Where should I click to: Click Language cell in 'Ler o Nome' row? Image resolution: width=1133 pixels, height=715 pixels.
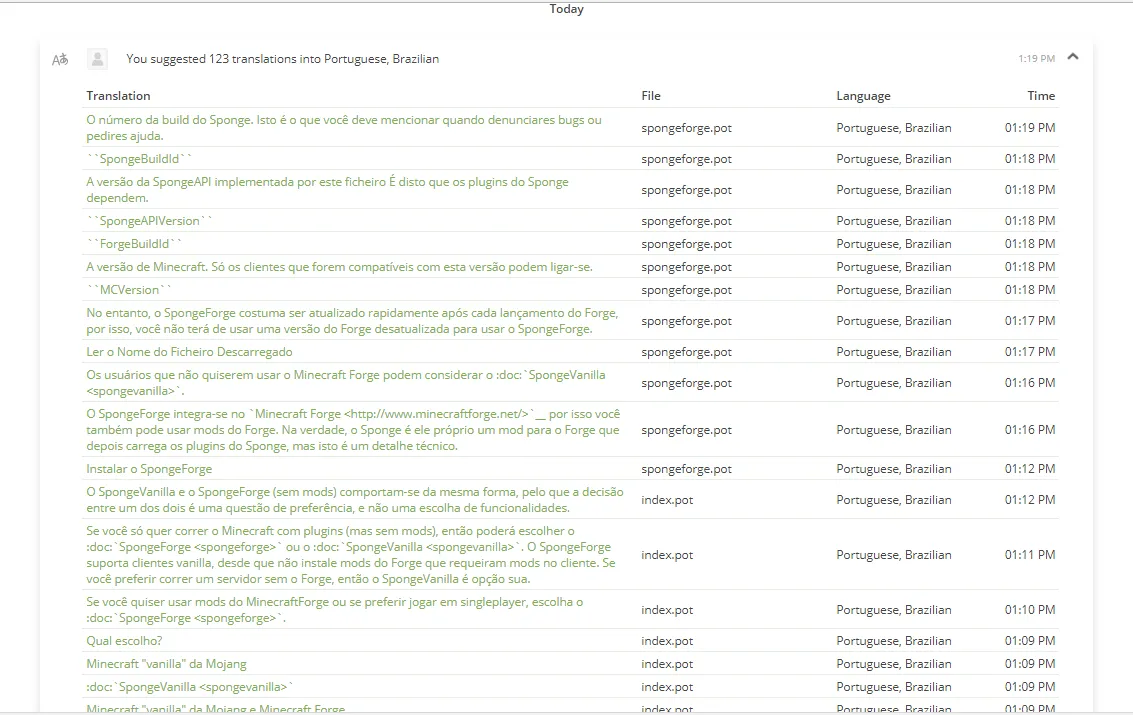coord(894,352)
